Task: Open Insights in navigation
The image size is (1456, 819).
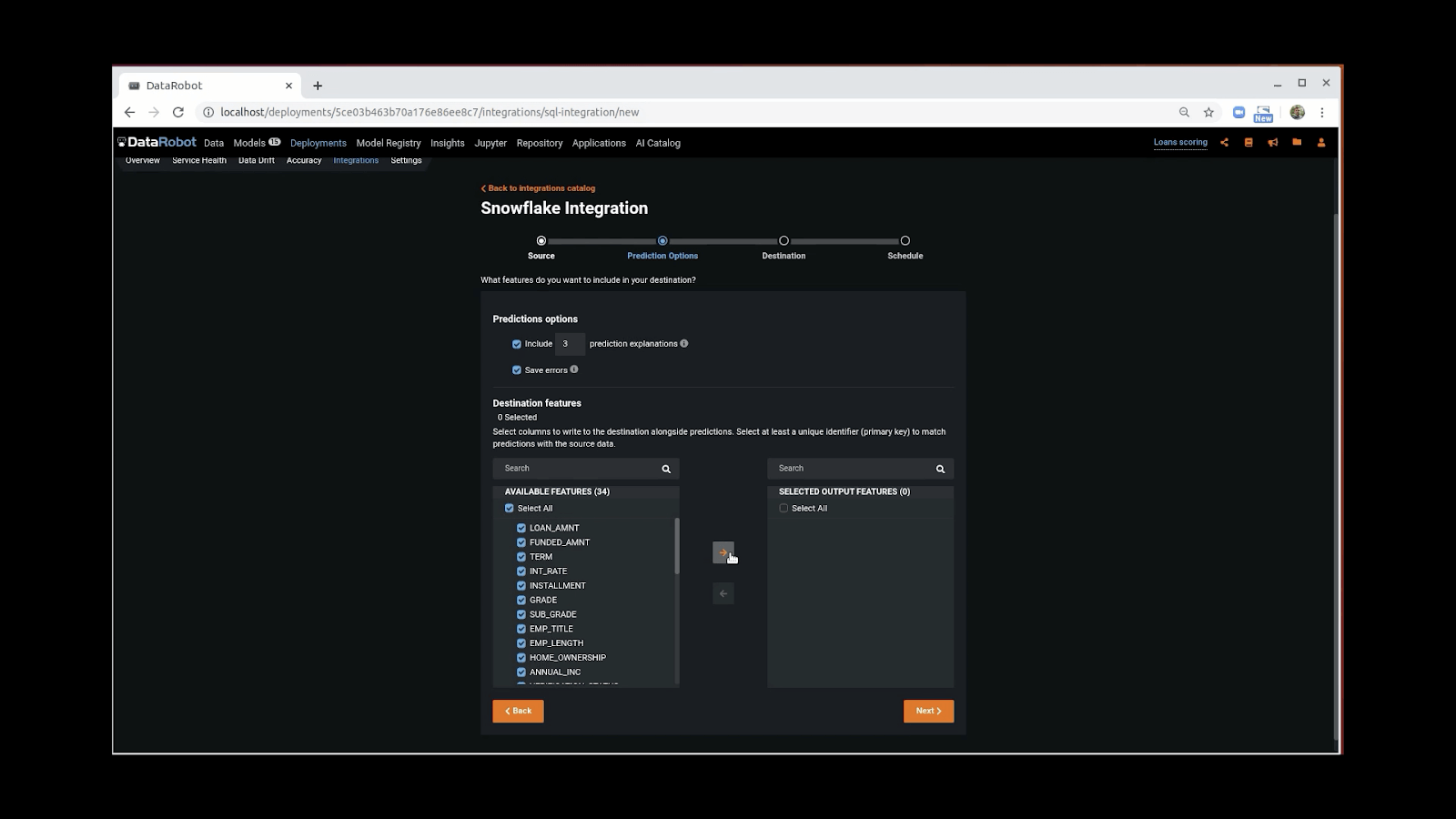Action: coord(448,143)
